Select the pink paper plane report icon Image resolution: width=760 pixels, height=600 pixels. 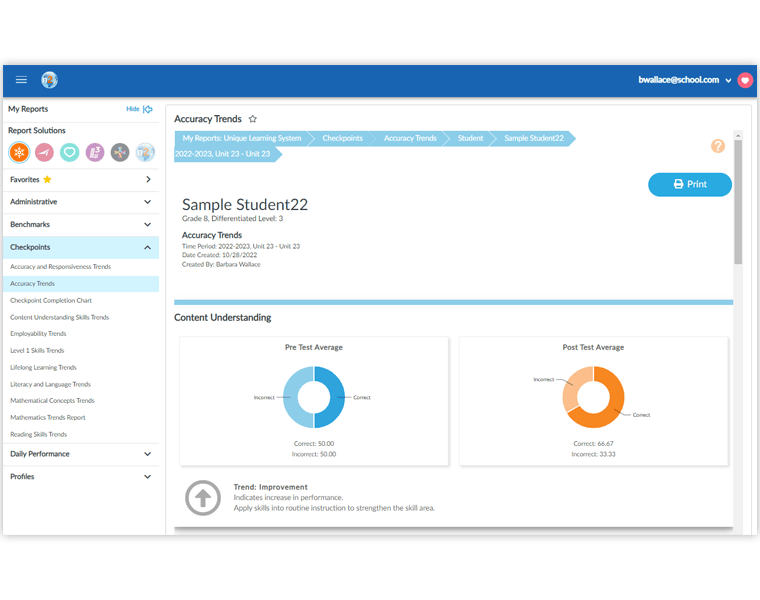point(45,153)
